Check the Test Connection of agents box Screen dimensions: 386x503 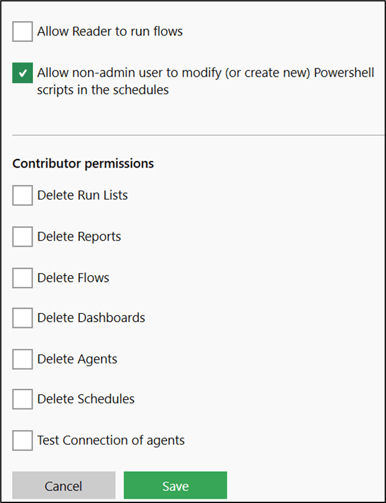tap(22, 440)
